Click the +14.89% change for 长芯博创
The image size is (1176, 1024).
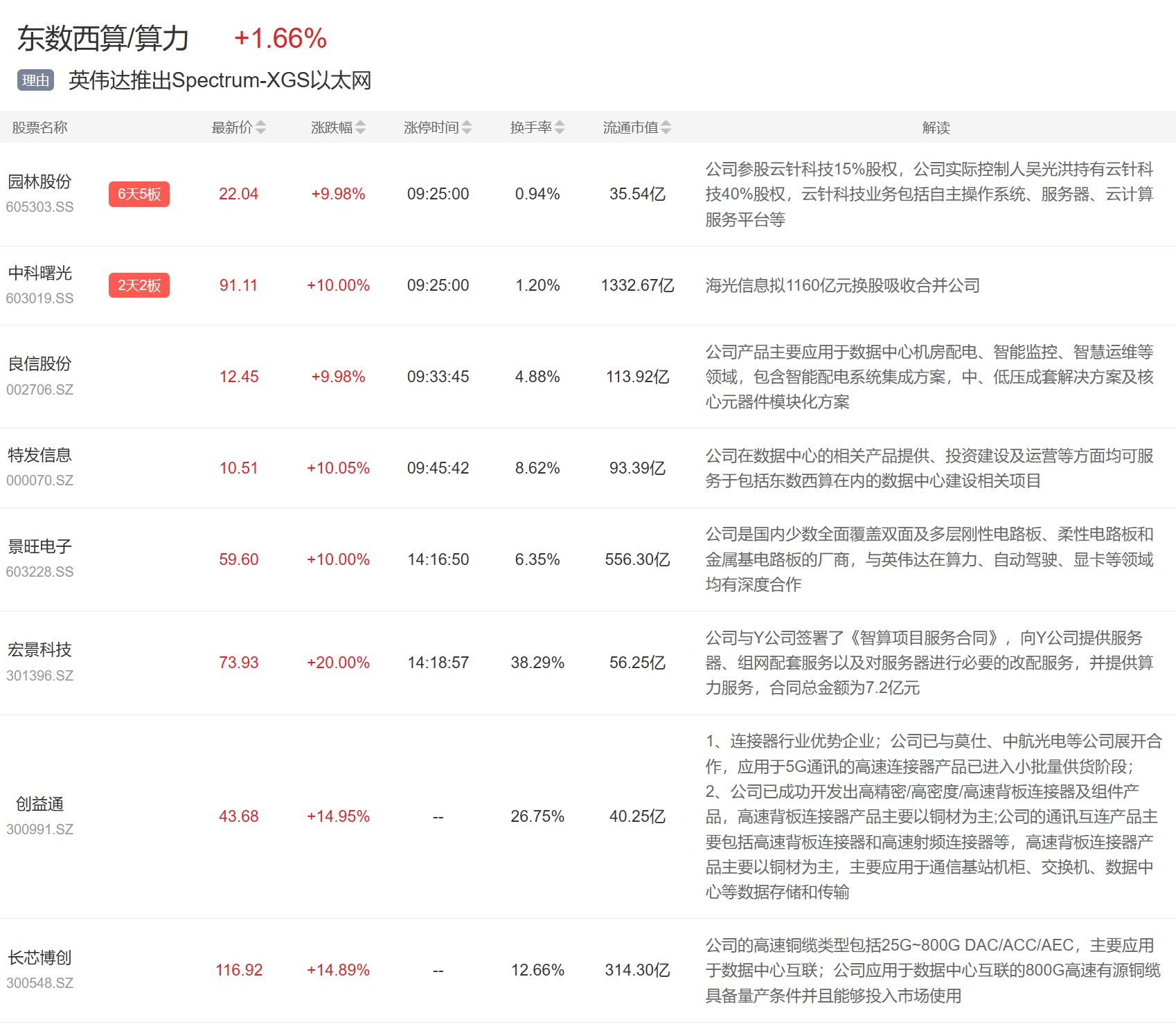tap(338, 970)
